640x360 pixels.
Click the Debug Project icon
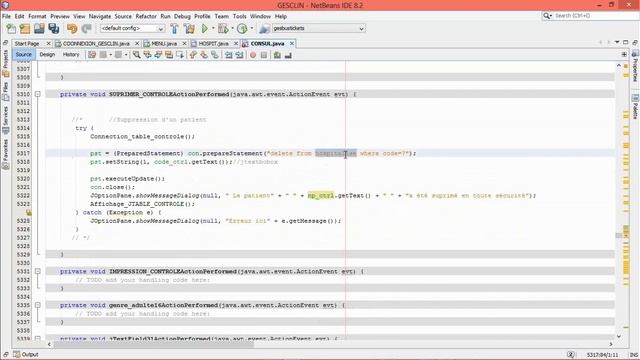click(223, 29)
